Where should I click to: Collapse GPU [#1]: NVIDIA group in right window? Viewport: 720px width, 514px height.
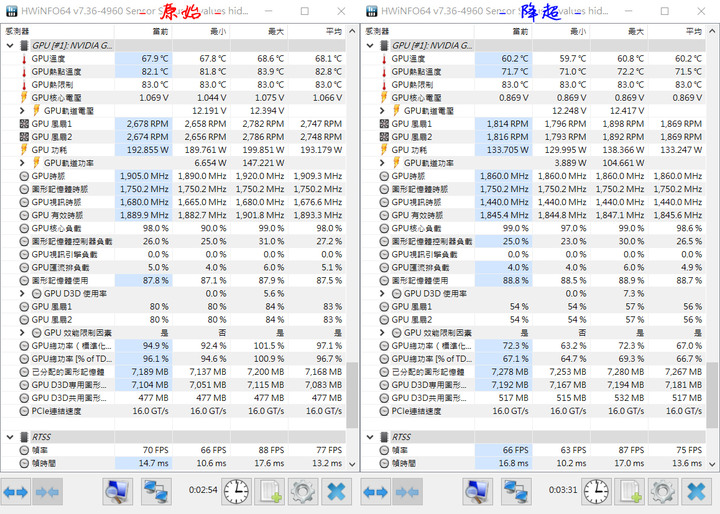tap(370, 45)
